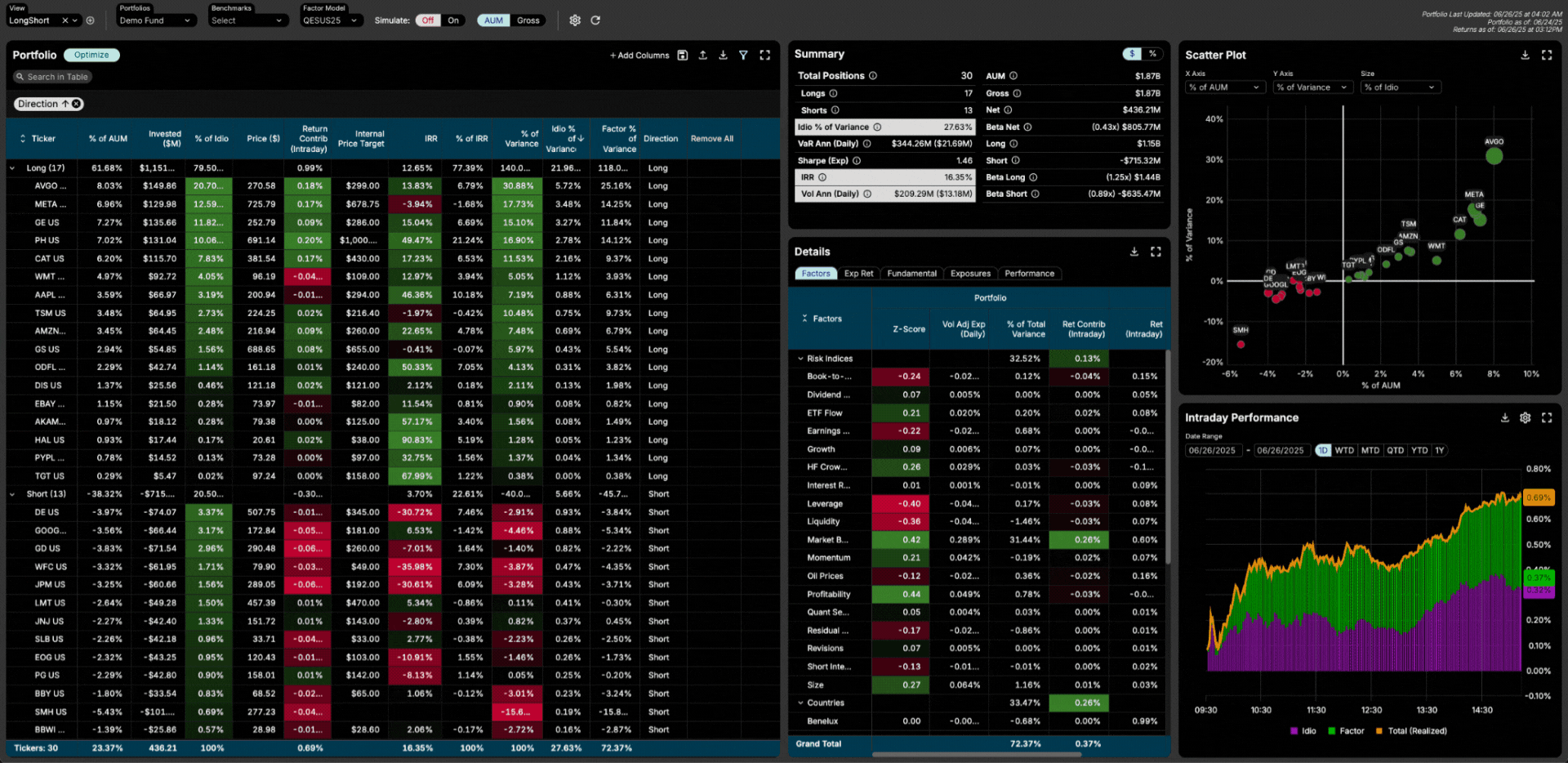The width and height of the screenshot is (1568, 763).
Task: Collapse the Long (17) group row
Action: pos(12,168)
